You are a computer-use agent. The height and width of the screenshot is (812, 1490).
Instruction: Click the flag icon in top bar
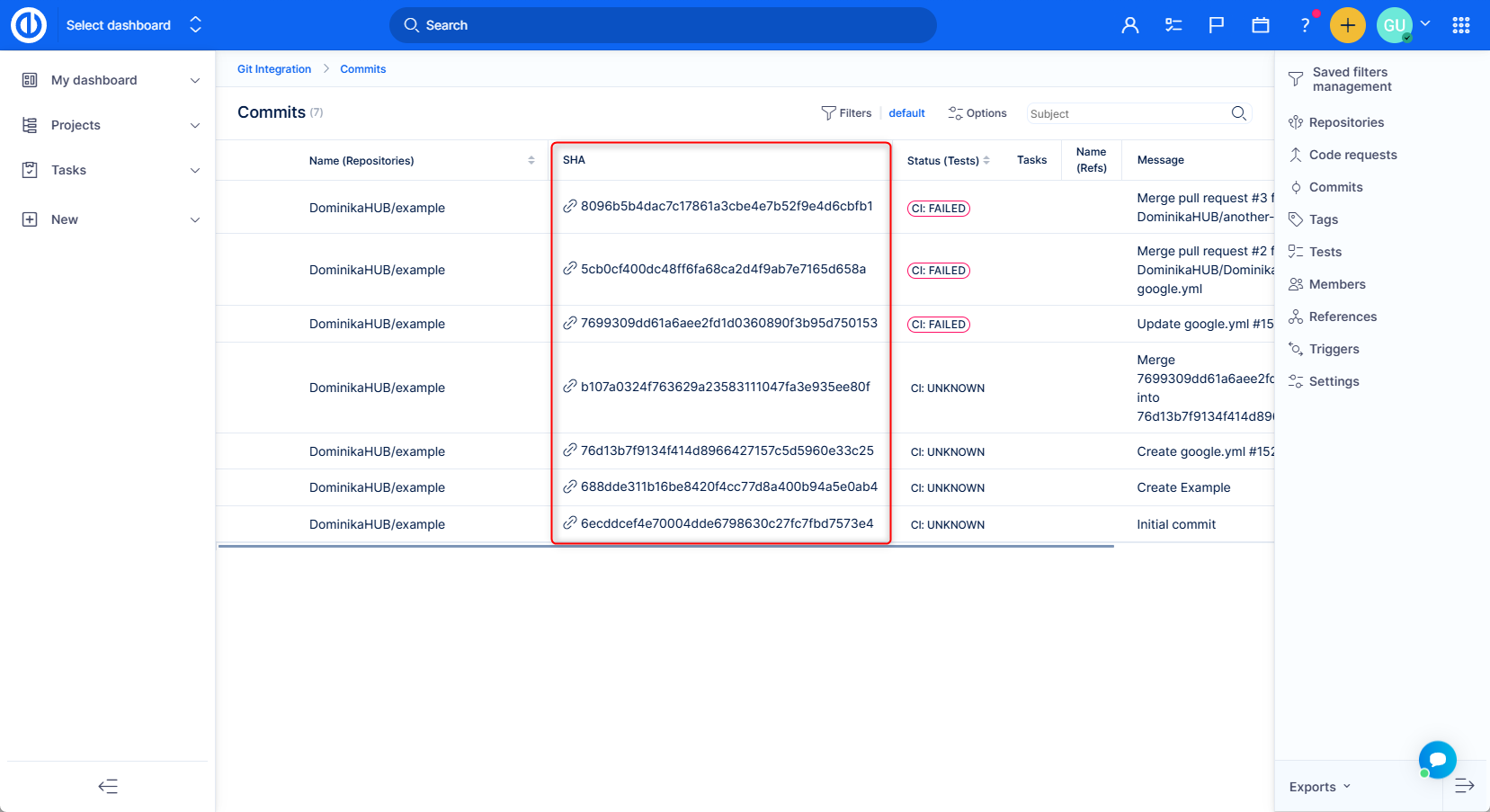(1216, 25)
